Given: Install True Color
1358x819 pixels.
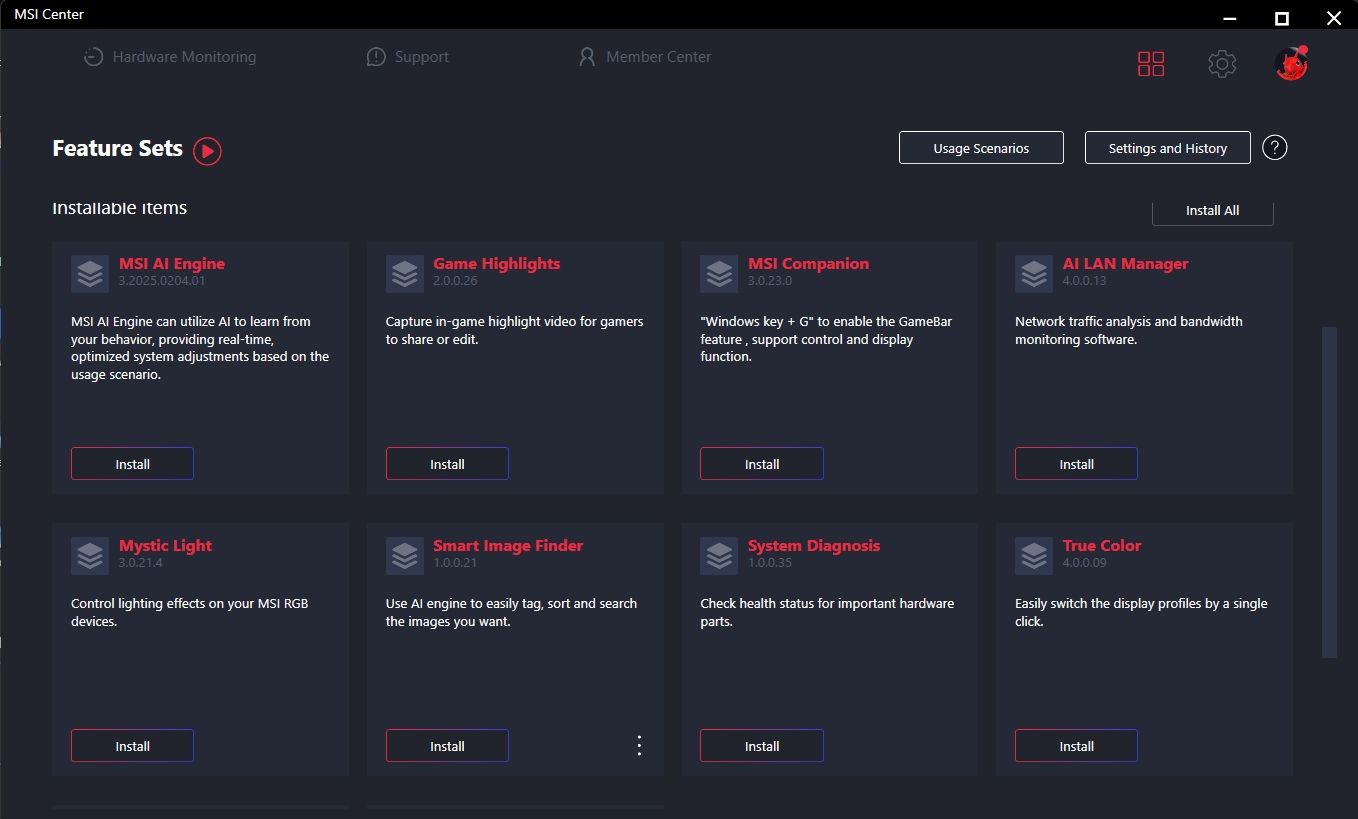Looking at the screenshot, I should [x=1076, y=746].
